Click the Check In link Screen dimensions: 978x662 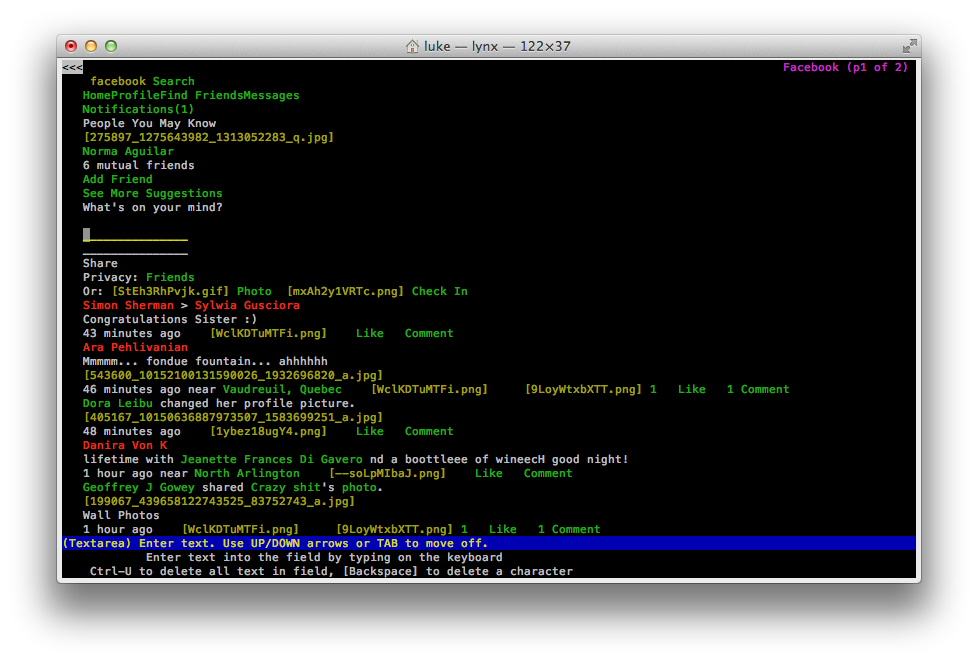(x=439, y=292)
